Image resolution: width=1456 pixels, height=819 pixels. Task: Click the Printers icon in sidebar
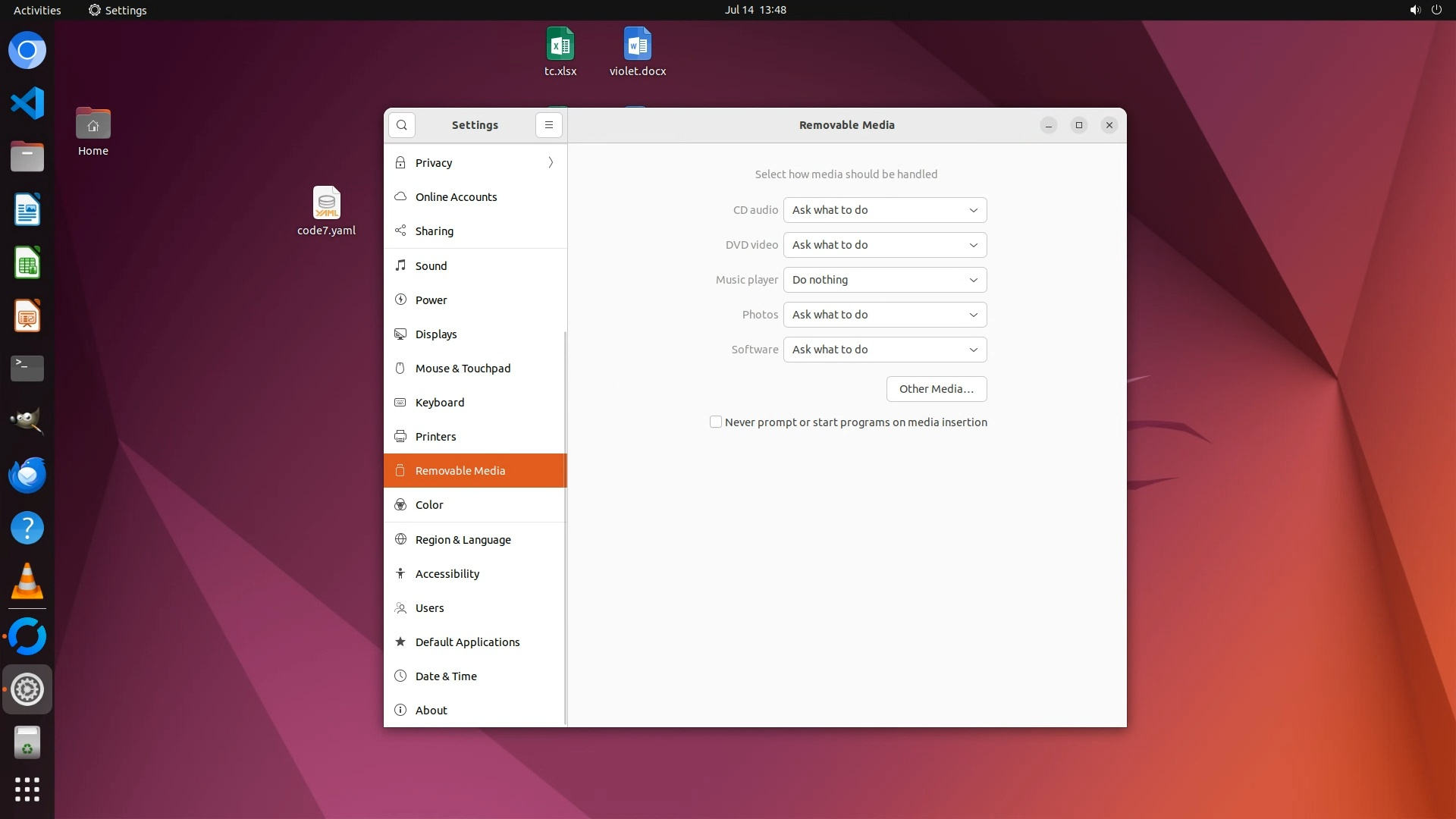coord(400,437)
